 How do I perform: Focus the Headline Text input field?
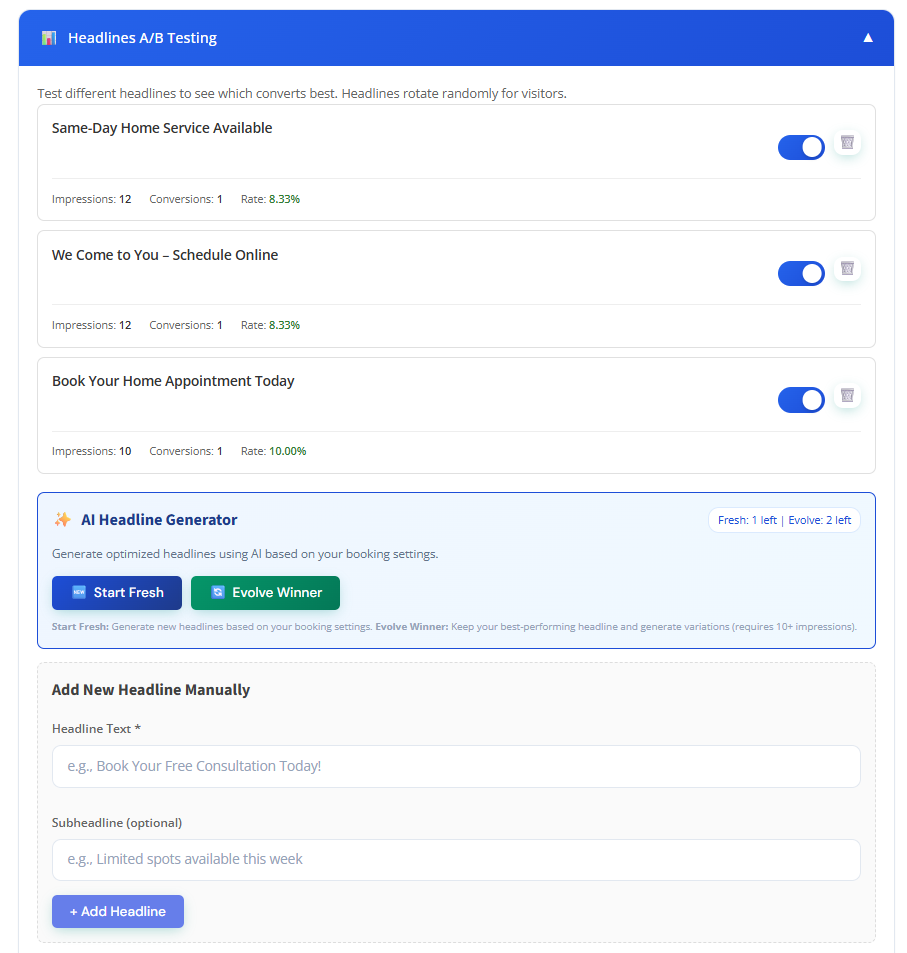coord(456,766)
